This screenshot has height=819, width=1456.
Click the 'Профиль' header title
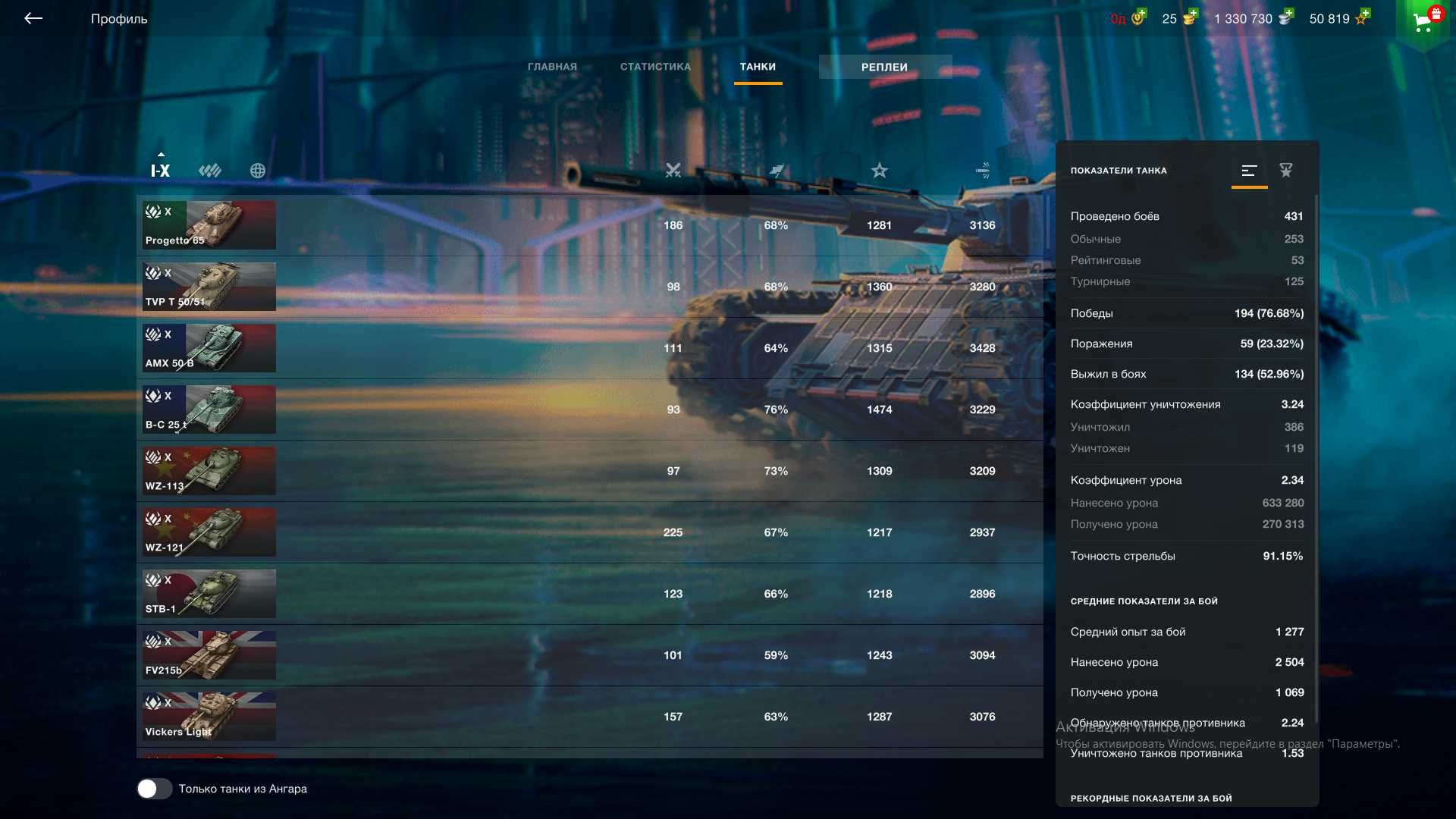pyautogui.click(x=119, y=18)
